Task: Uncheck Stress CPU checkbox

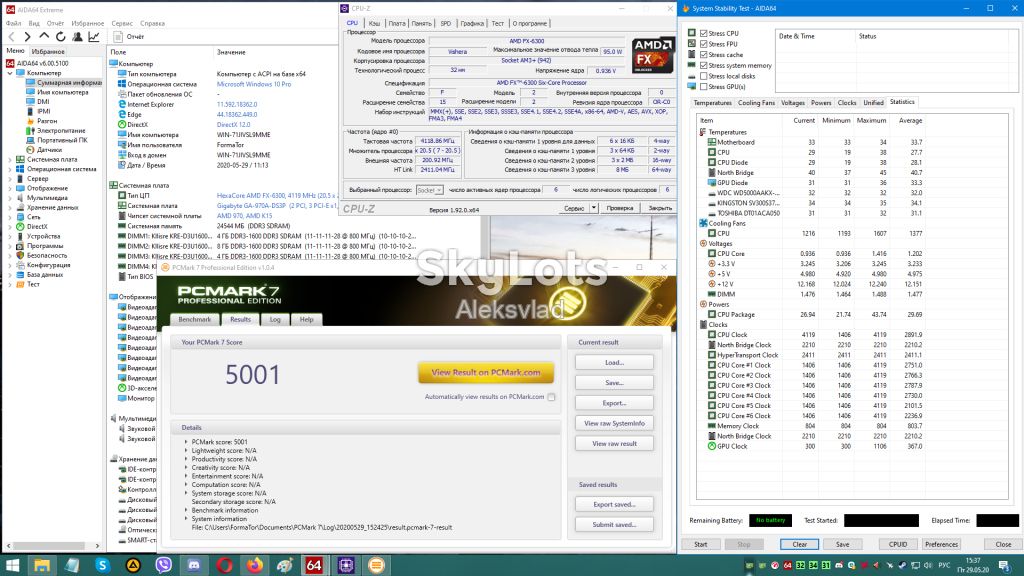Action: pyautogui.click(x=703, y=33)
